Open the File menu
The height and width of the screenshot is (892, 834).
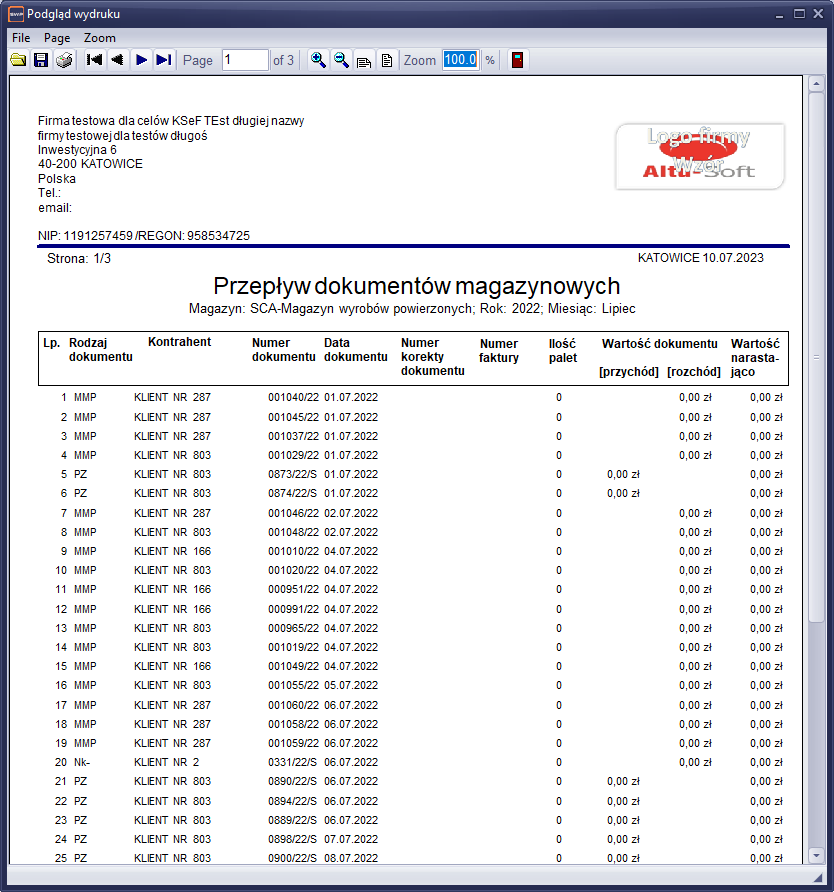[x=21, y=37]
